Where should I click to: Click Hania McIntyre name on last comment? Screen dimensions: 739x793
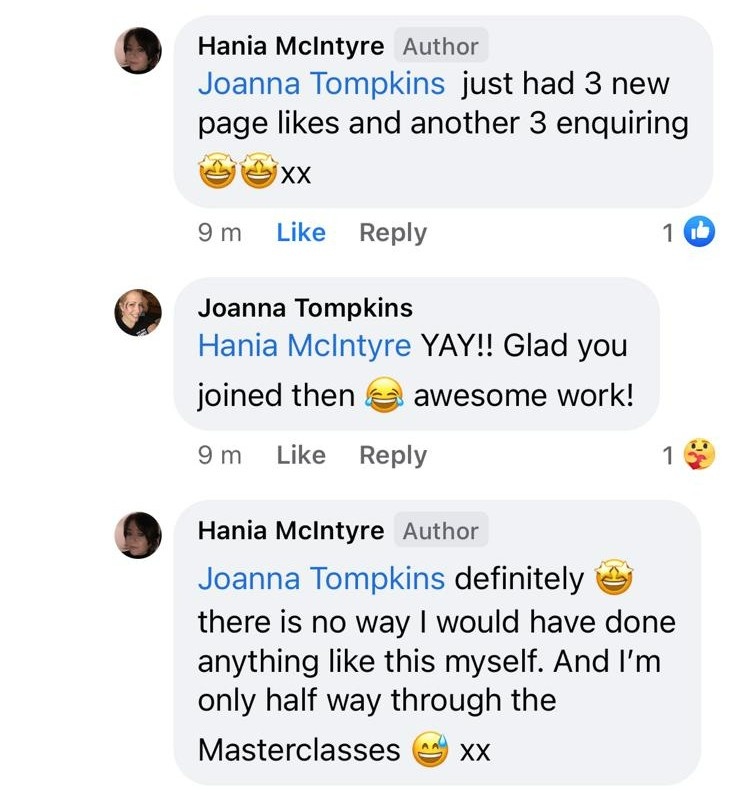pyautogui.click(x=291, y=531)
